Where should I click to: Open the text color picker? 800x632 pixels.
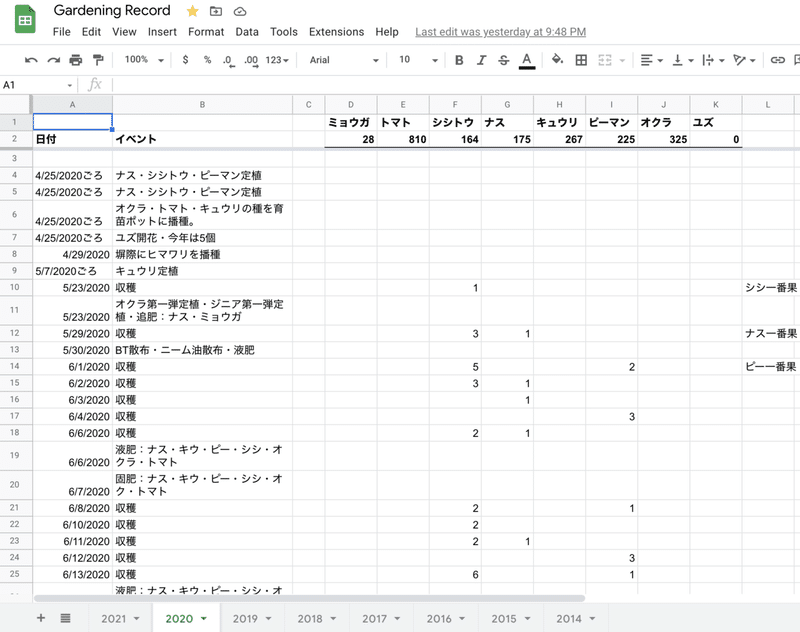click(x=527, y=61)
